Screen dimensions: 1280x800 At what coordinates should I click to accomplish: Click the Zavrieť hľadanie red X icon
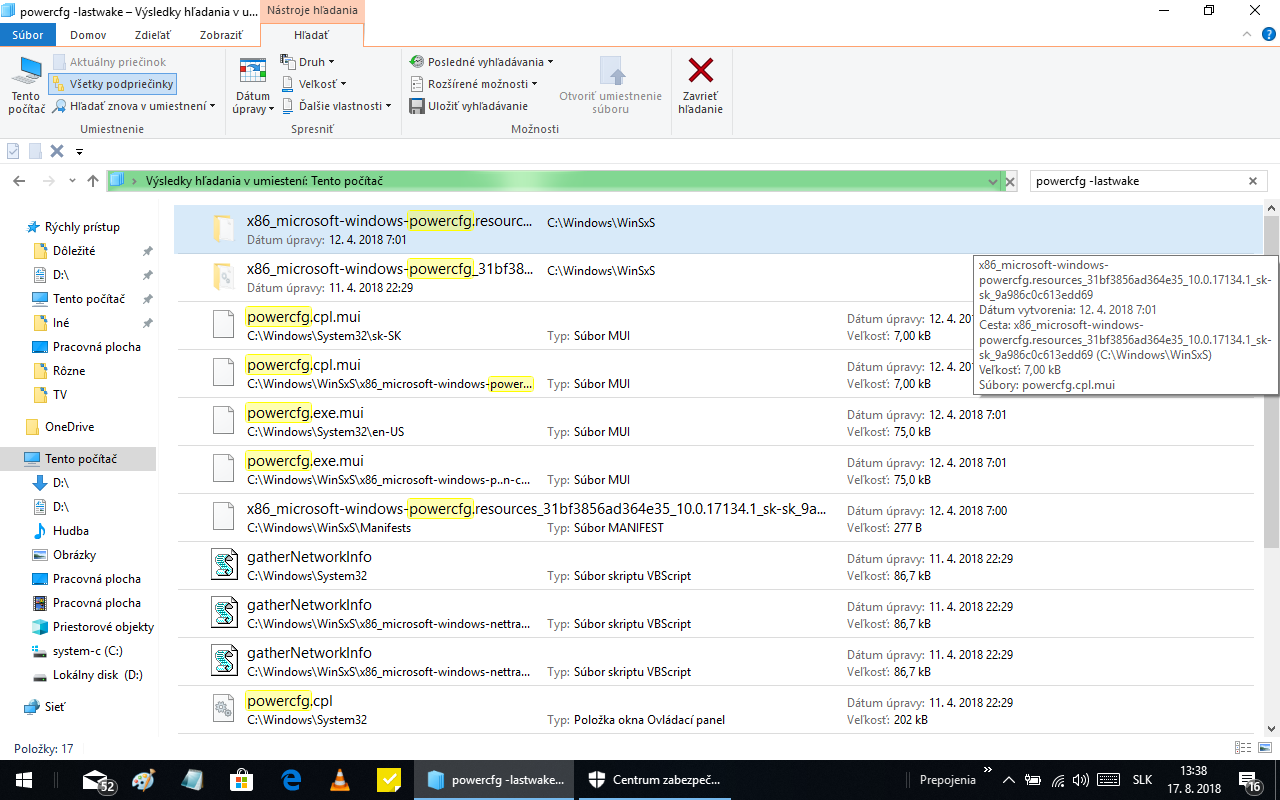[701, 70]
